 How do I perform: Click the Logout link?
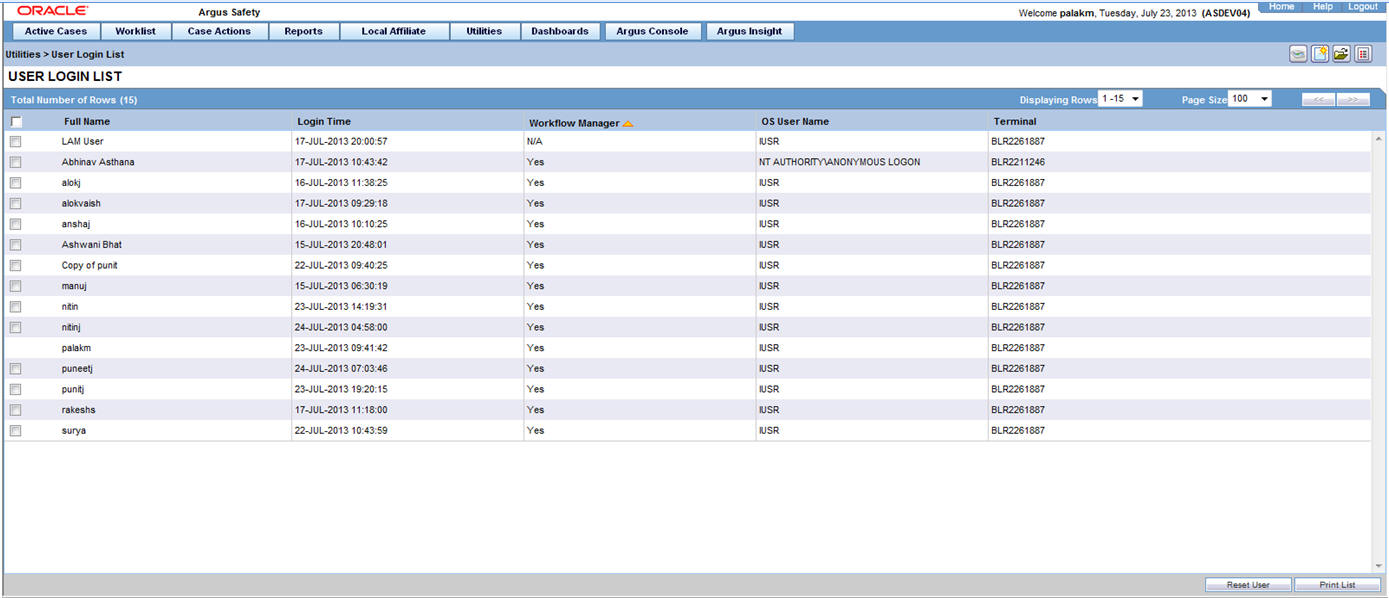(x=1362, y=6)
